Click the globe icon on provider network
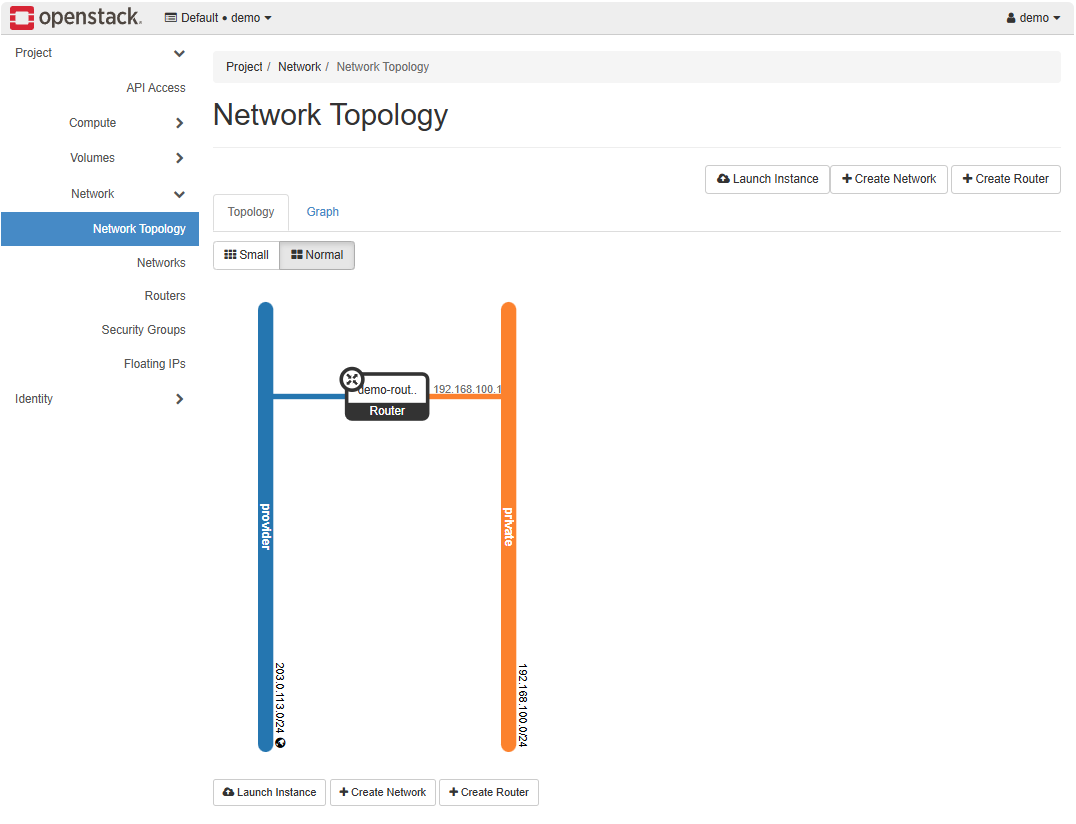Screen dimensions: 1076x824 pyautogui.click(x=281, y=742)
